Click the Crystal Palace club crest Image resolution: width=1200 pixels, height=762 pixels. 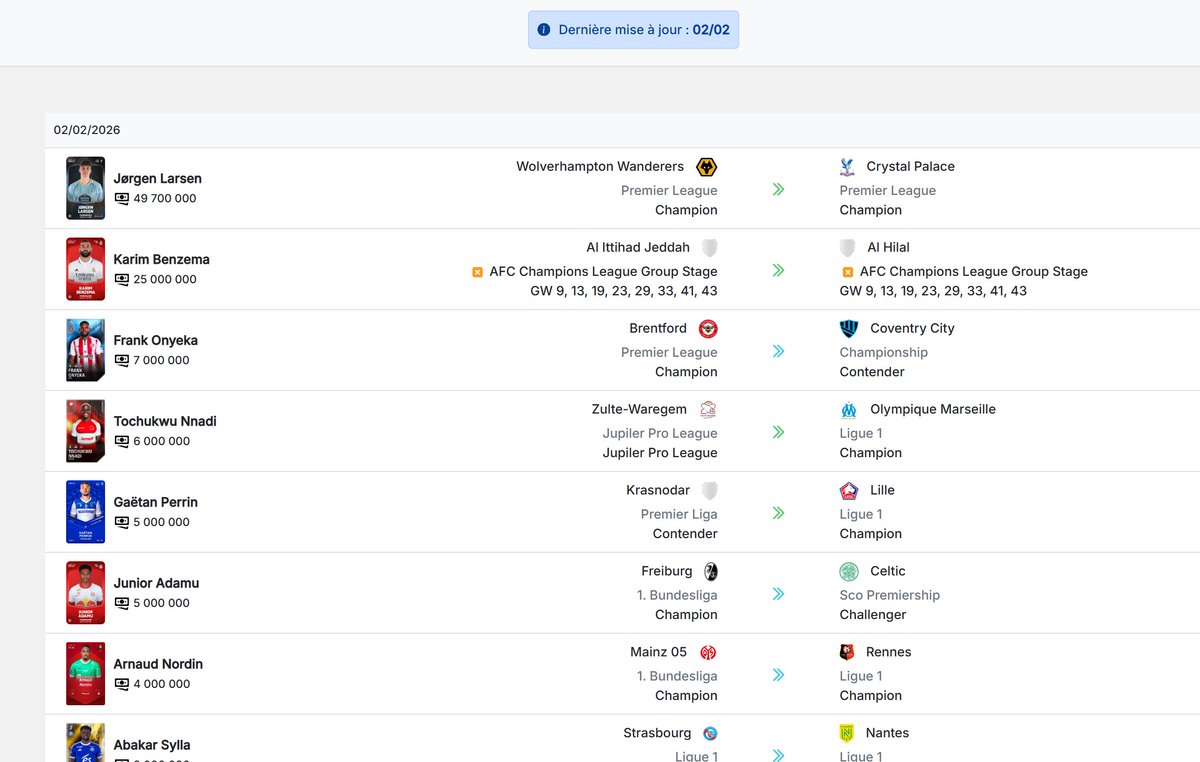click(x=848, y=167)
